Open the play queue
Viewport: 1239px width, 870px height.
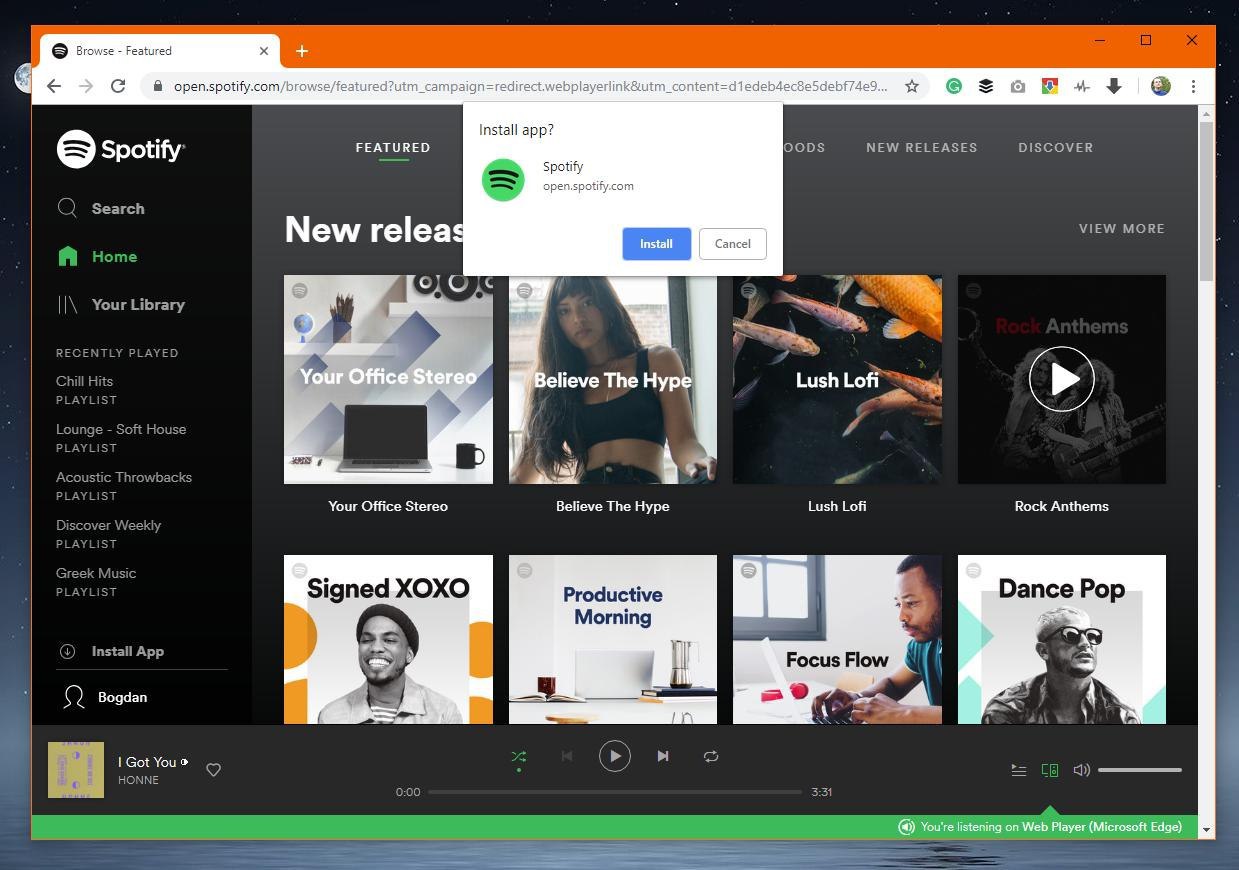1019,770
